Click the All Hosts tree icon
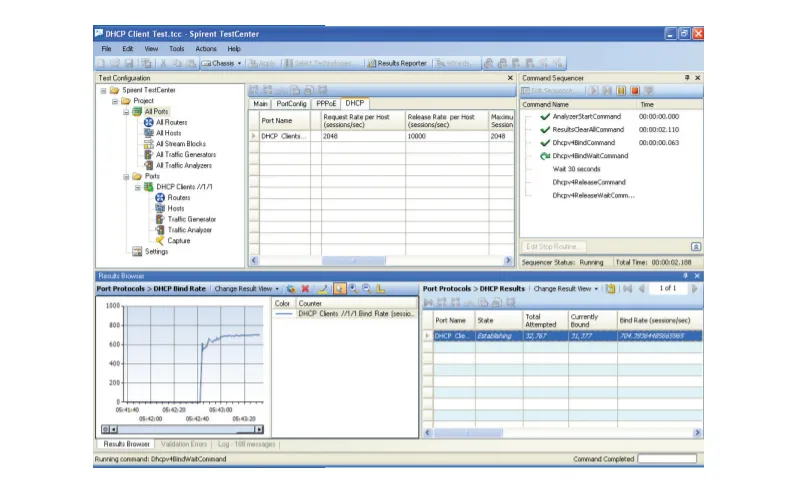Screen dimensions: 800x484 [148, 133]
